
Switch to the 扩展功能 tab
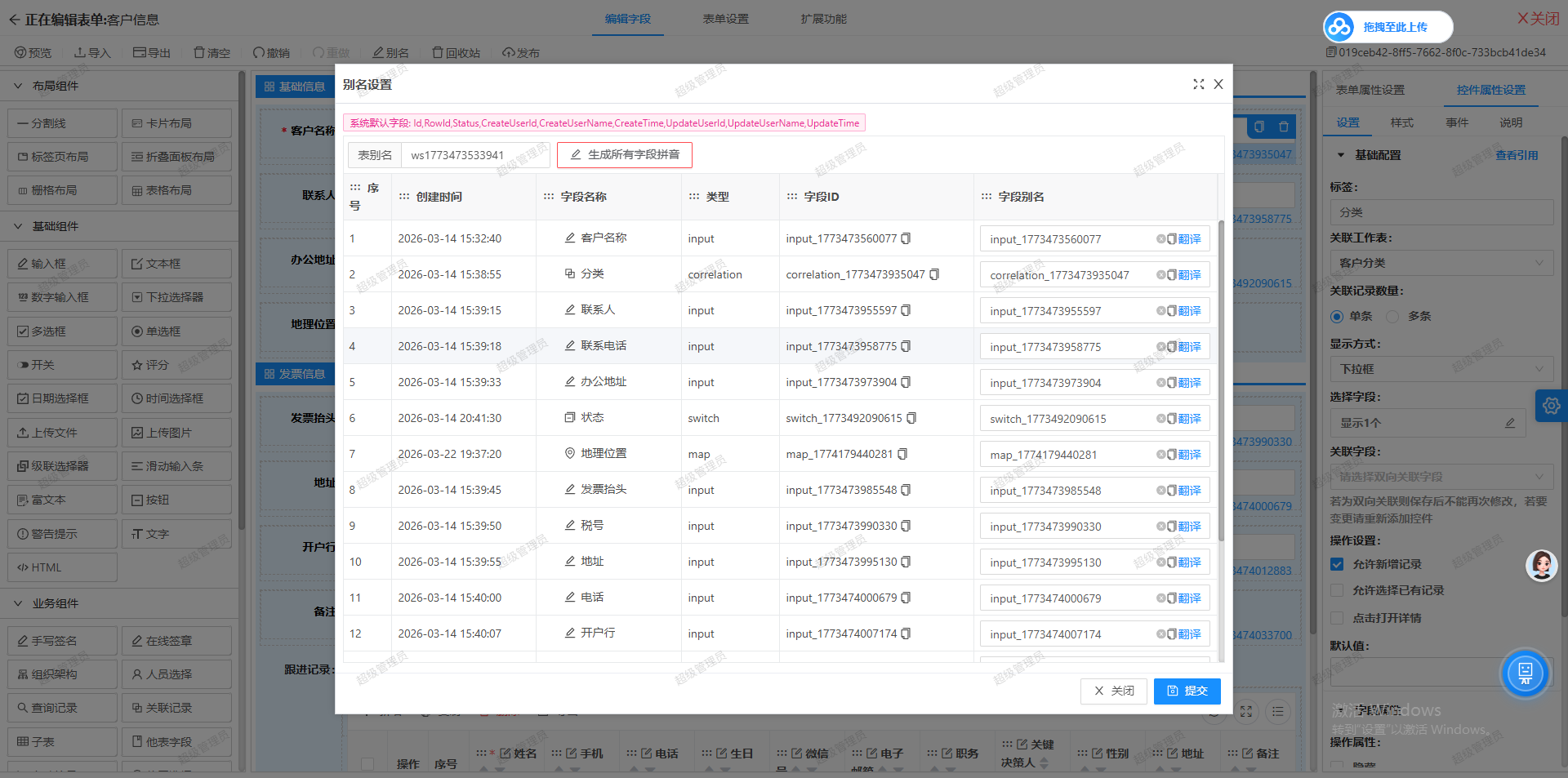click(823, 19)
